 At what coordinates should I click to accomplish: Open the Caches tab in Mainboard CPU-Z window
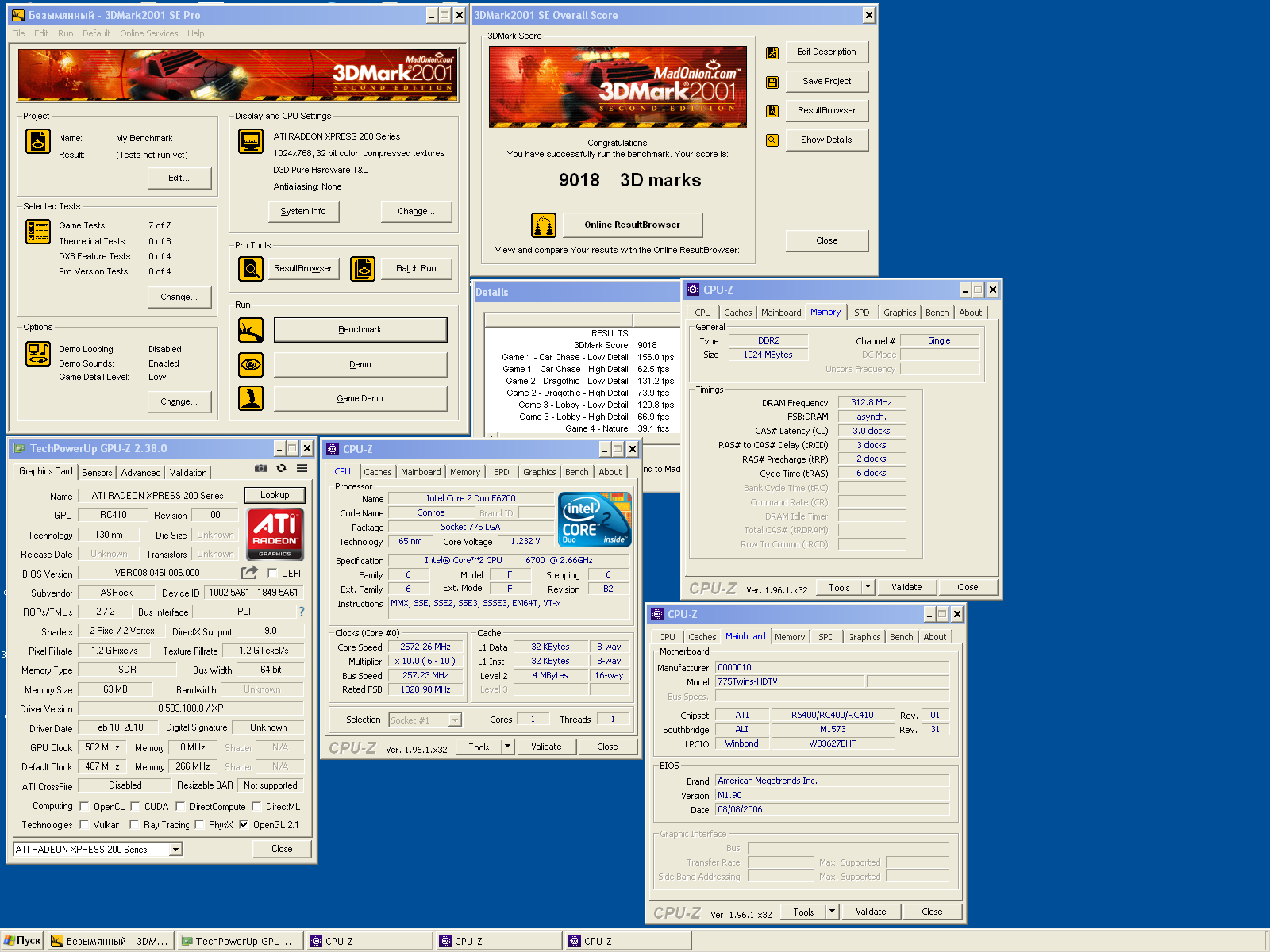[x=702, y=637]
